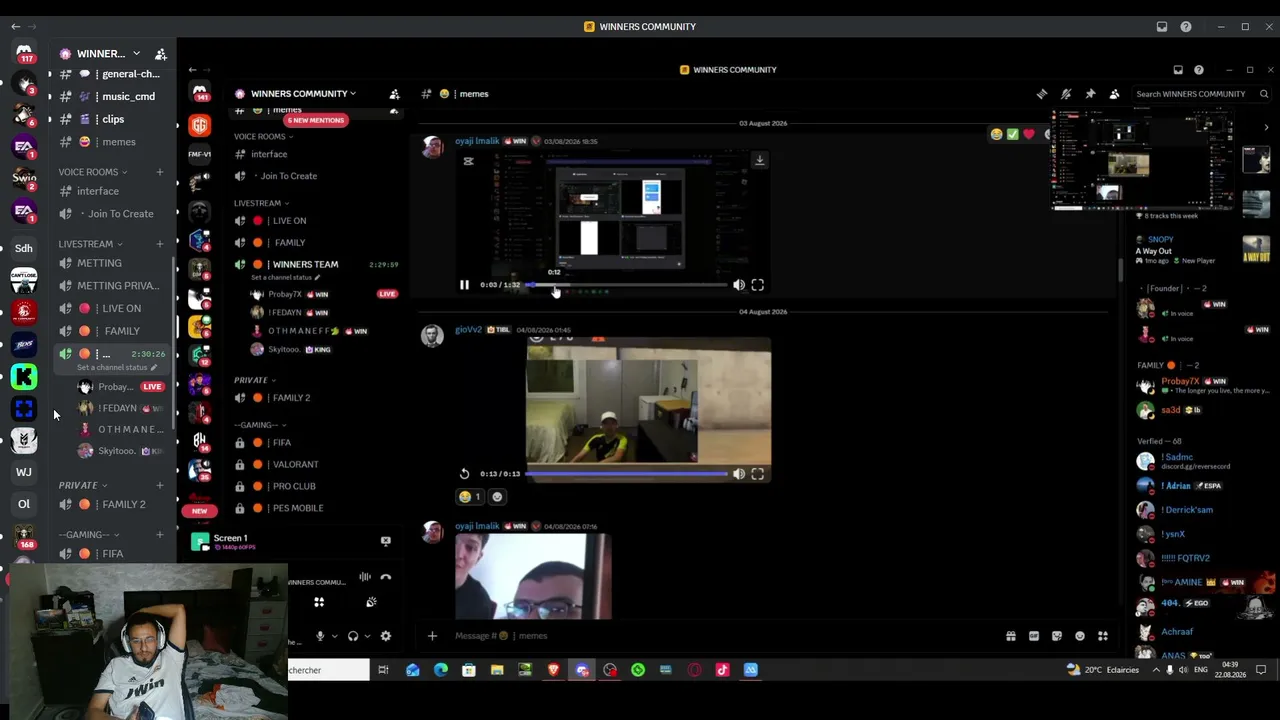Open the Threads icon in the memes channel header
The image size is (1280, 720).
1042,94
